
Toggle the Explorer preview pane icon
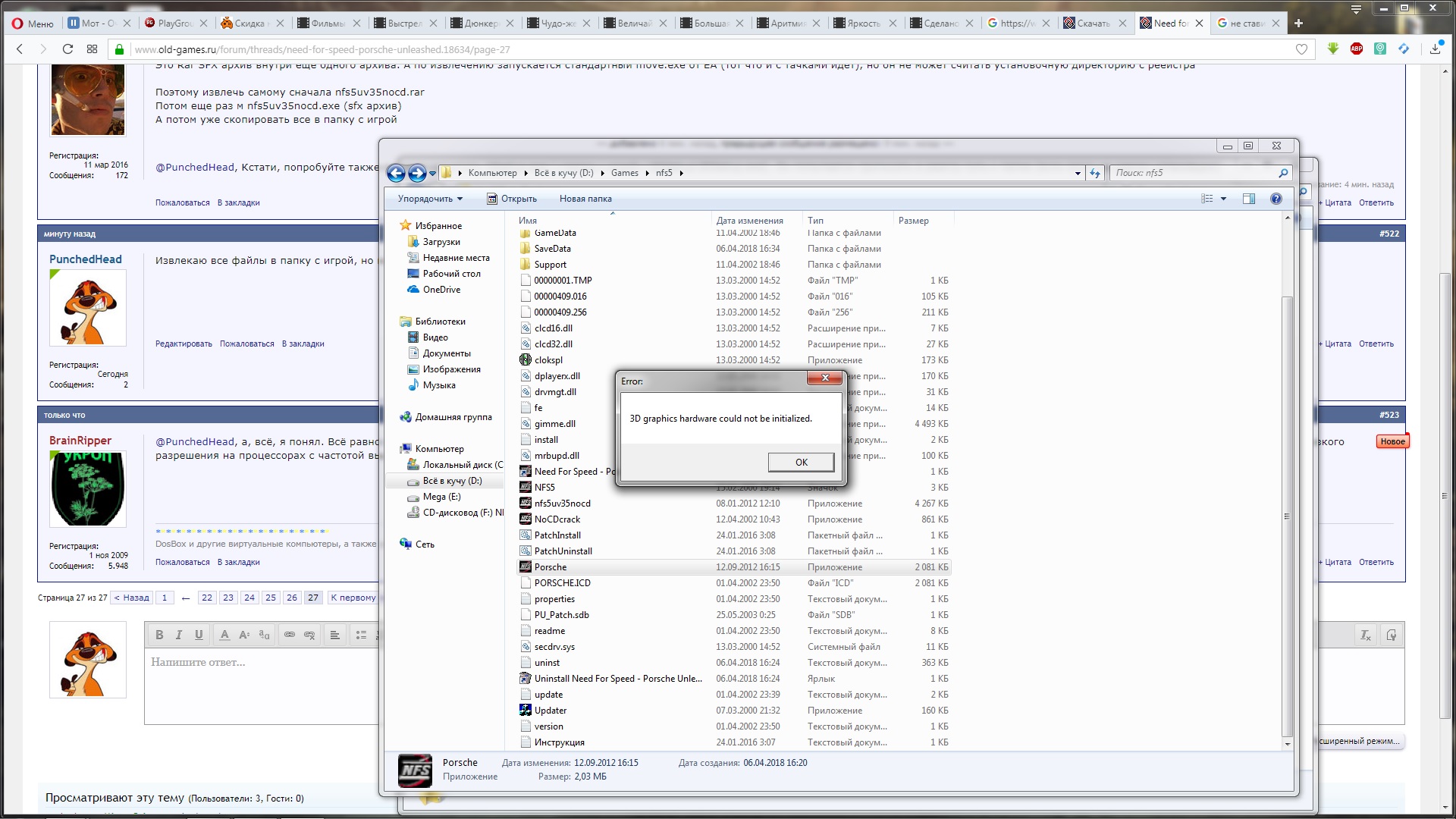(1249, 199)
